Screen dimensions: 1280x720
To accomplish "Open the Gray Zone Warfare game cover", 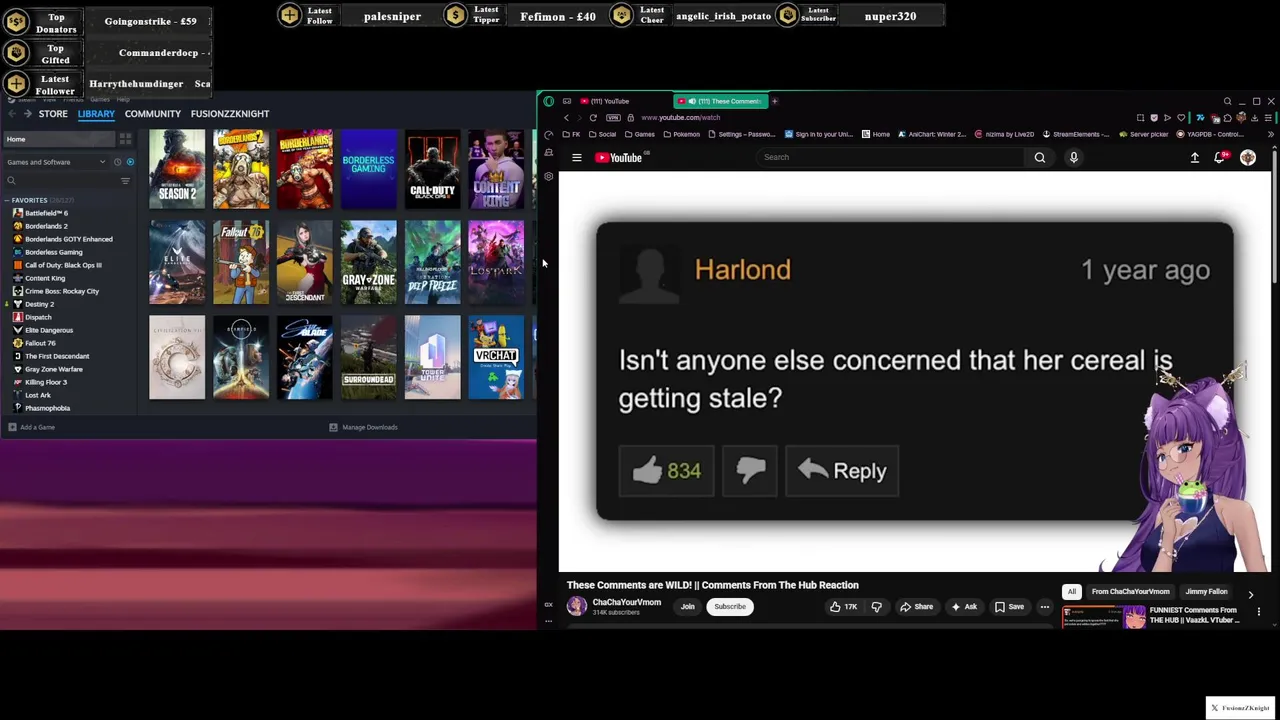I will tap(368, 262).
